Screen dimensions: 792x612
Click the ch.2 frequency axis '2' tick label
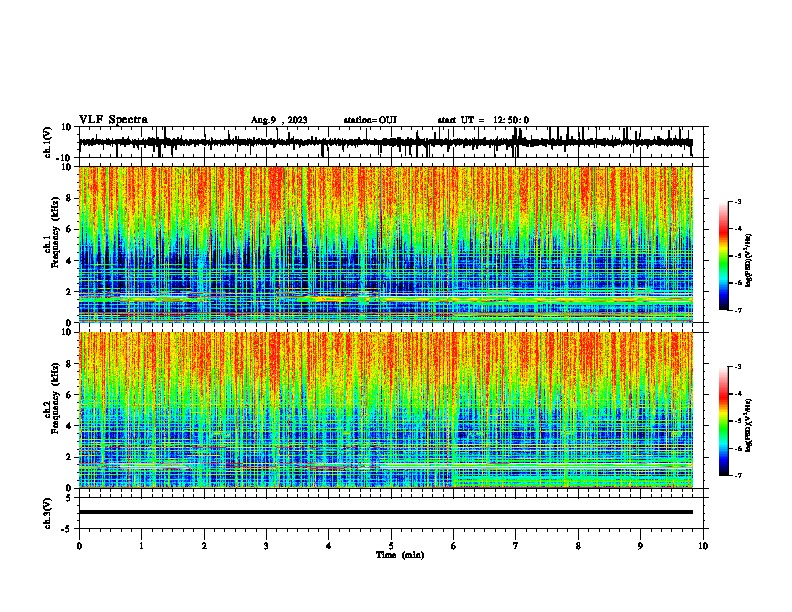69,457
